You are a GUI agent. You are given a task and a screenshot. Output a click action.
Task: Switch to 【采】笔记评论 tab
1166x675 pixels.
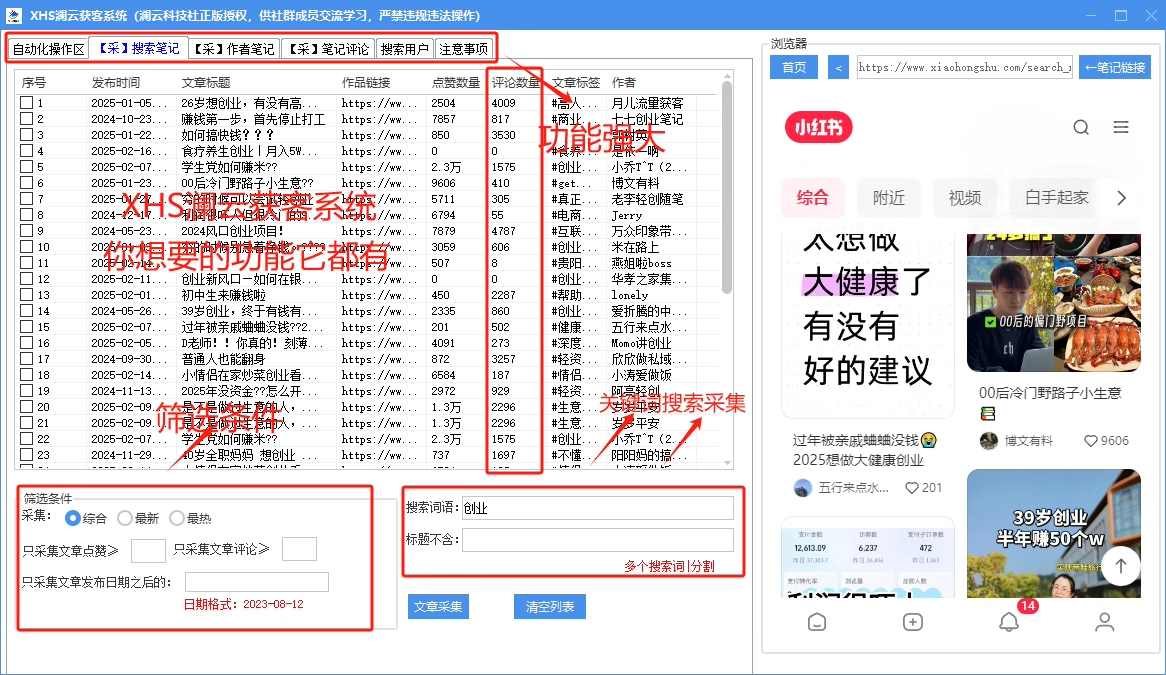click(x=329, y=49)
